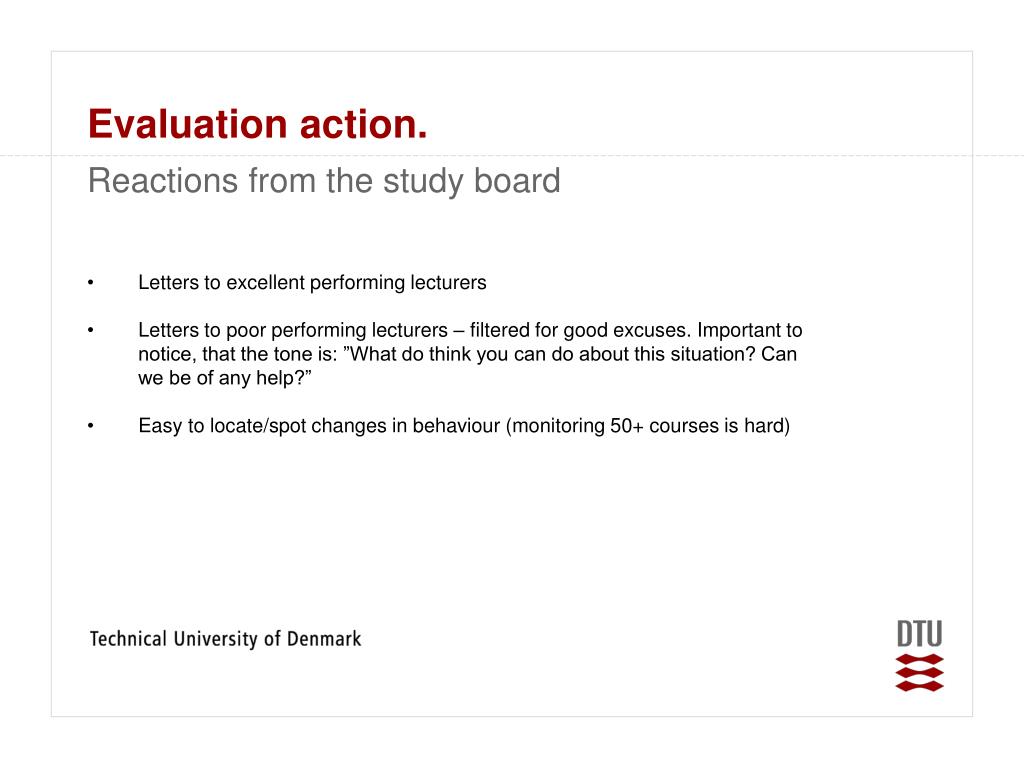Image resolution: width=1024 pixels, height=768 pixels.
Task: Click the word 'Denmark' in footer
Action: pyautogui.click(x=324, y=639)
